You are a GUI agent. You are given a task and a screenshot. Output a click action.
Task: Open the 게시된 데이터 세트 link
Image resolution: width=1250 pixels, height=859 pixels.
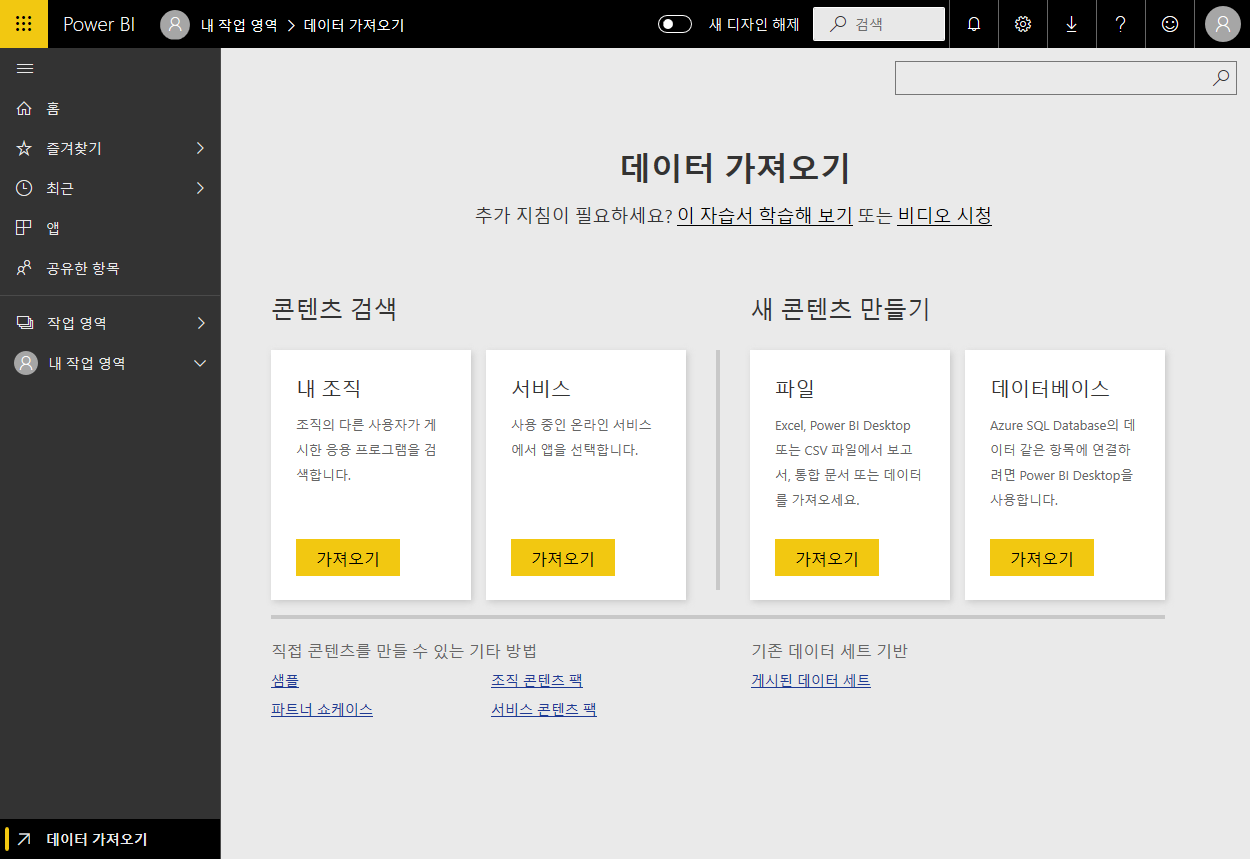(x=811, y=680)
